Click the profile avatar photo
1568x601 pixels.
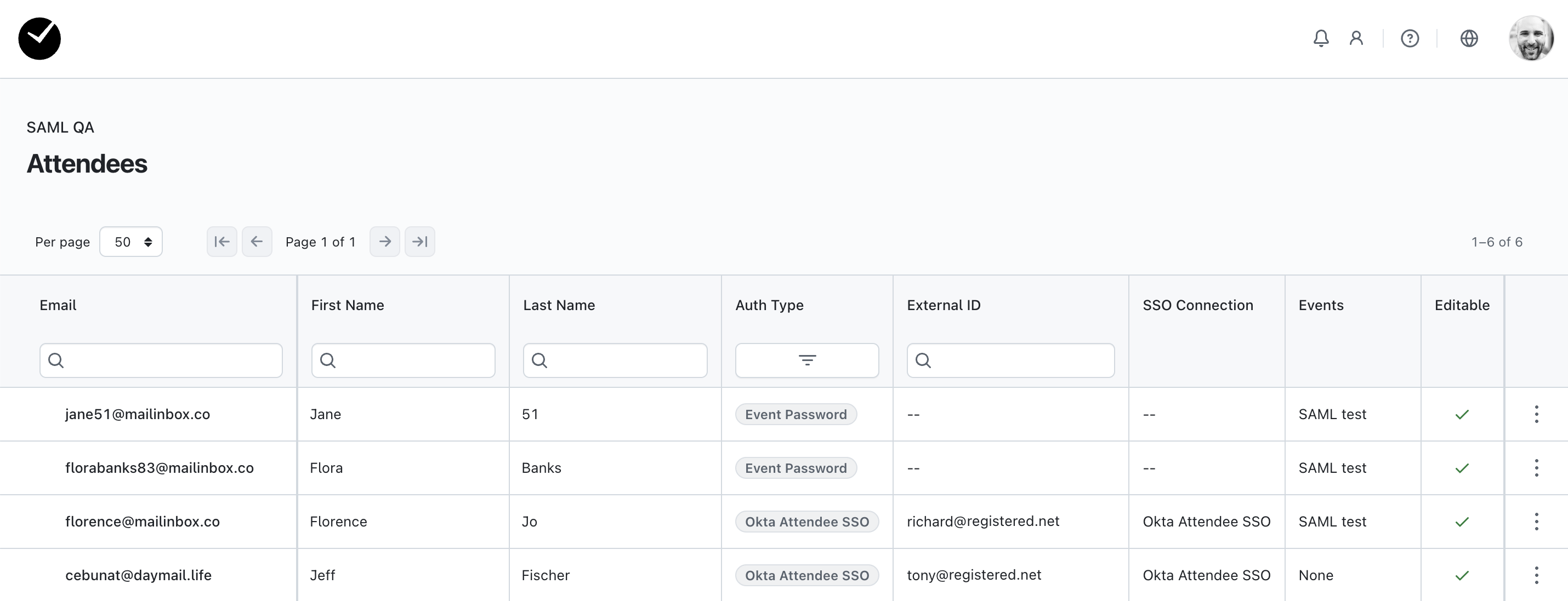(x=1531, y=38)
